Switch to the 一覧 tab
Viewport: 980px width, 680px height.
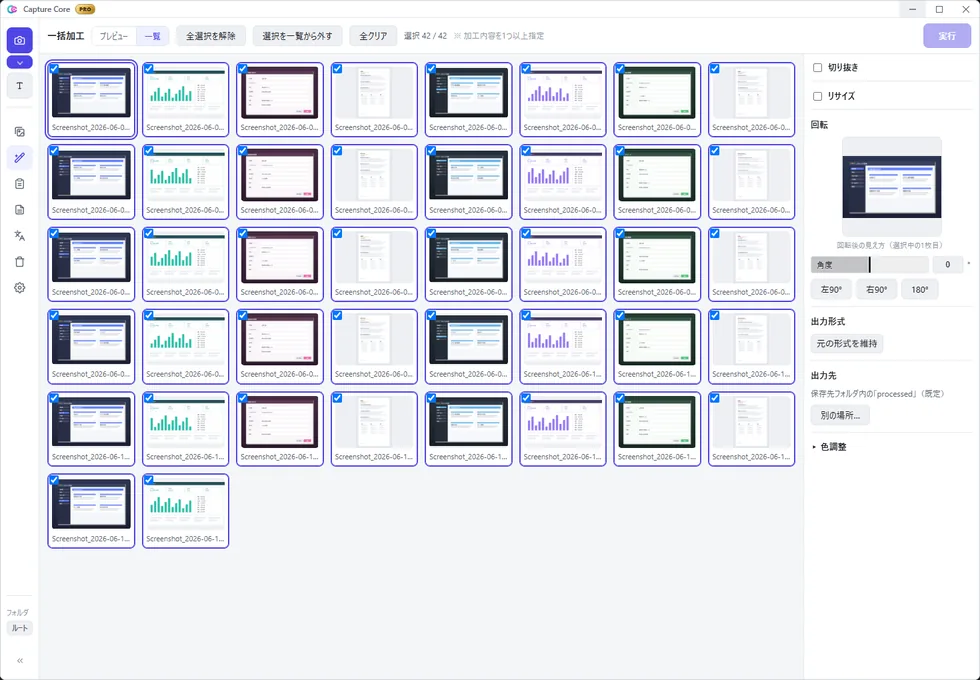point(152,36)
